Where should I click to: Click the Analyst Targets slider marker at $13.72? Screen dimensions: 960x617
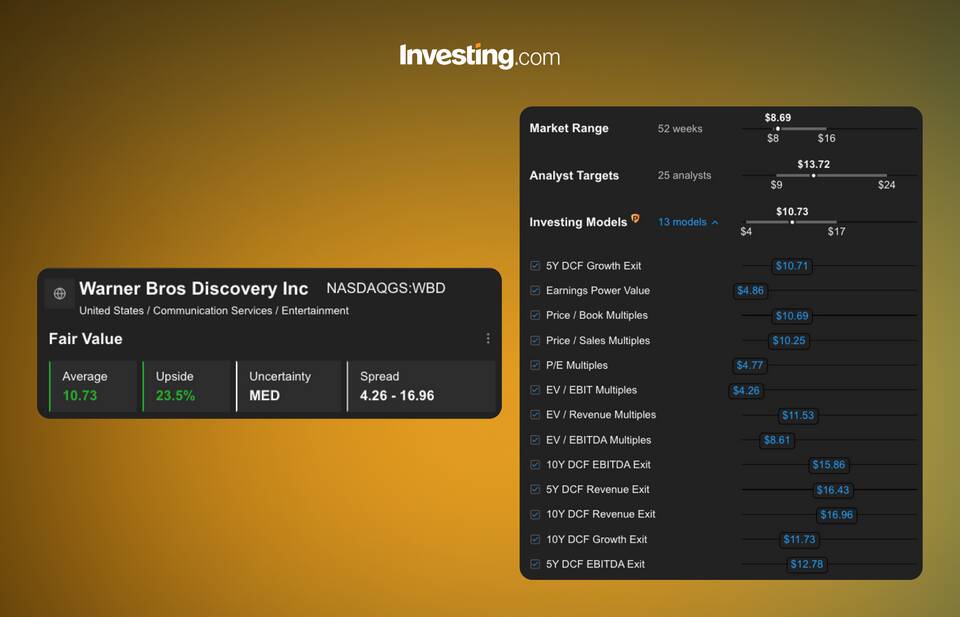(814, 176)
